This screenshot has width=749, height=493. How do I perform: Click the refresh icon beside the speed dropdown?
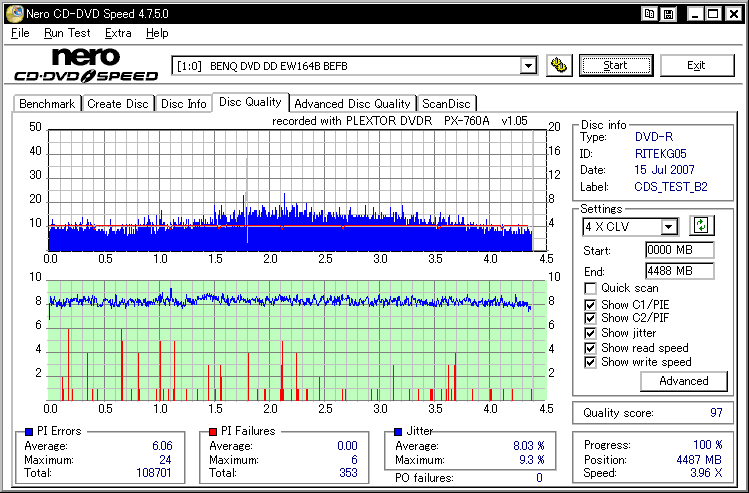pyautogui.click(x=701, y=225)
